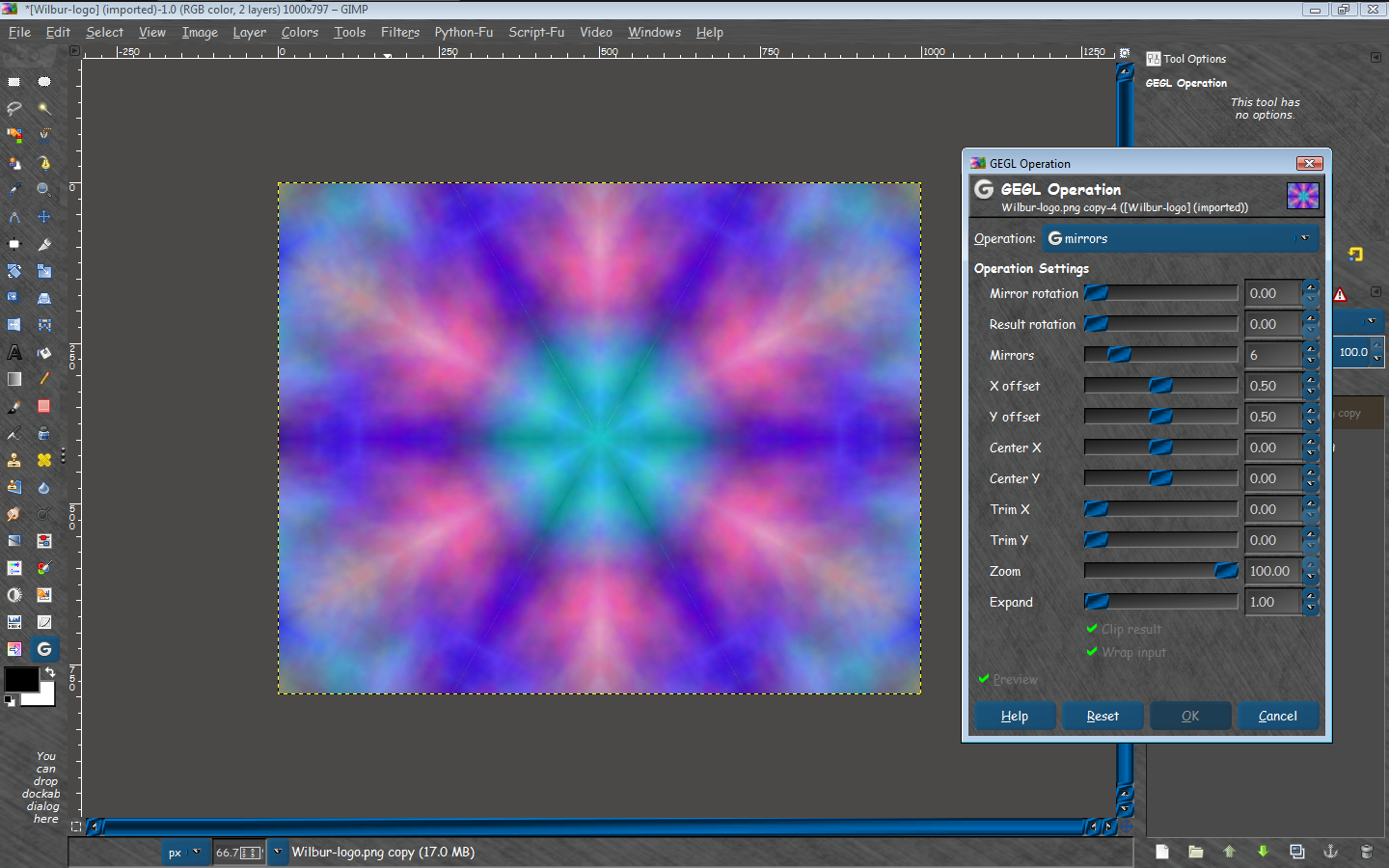Click the Mirrors slider bar

(x=1161, y=355)
